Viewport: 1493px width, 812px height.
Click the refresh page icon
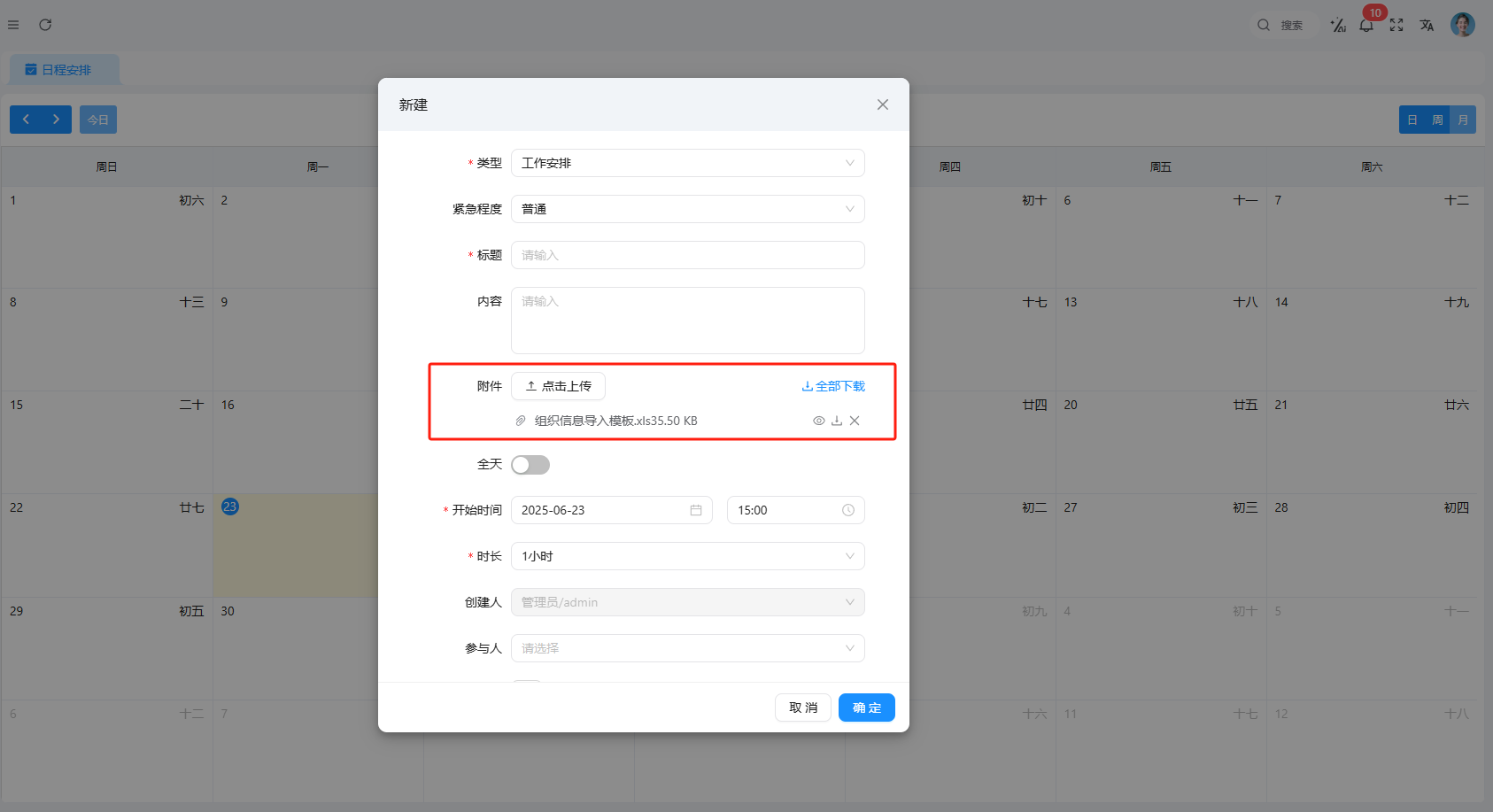coord(45,25)
